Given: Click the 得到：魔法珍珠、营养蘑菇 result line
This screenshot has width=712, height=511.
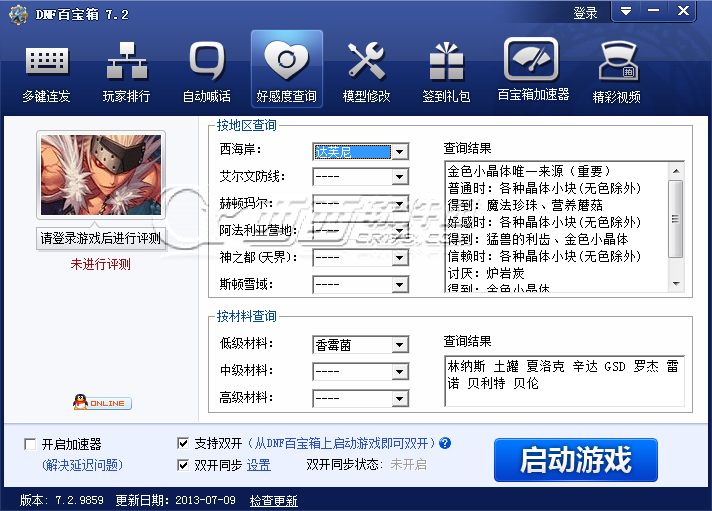Looking at the screenshot, I should 525,205.
